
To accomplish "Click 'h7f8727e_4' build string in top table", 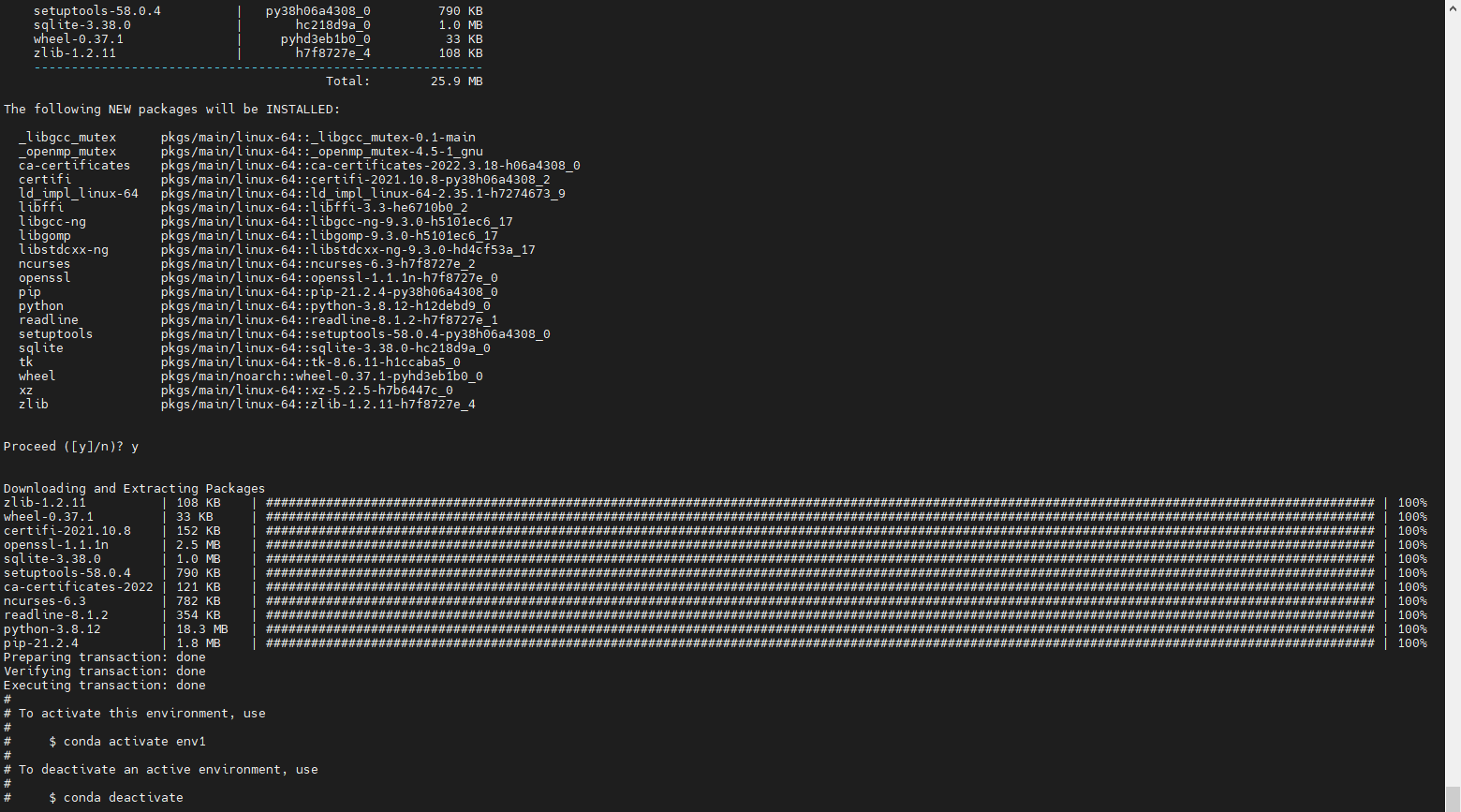I will point(333,53).
